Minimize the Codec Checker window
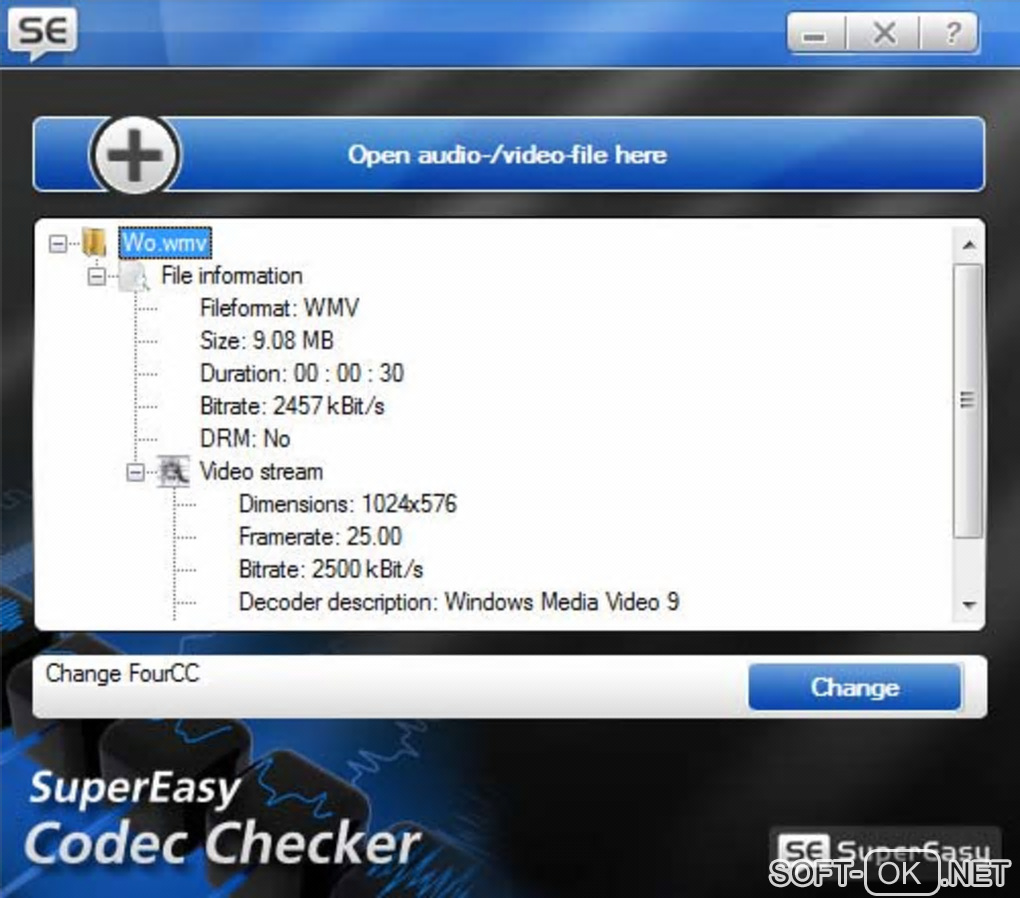This screenshot has width=1020, height=898. 815,33
